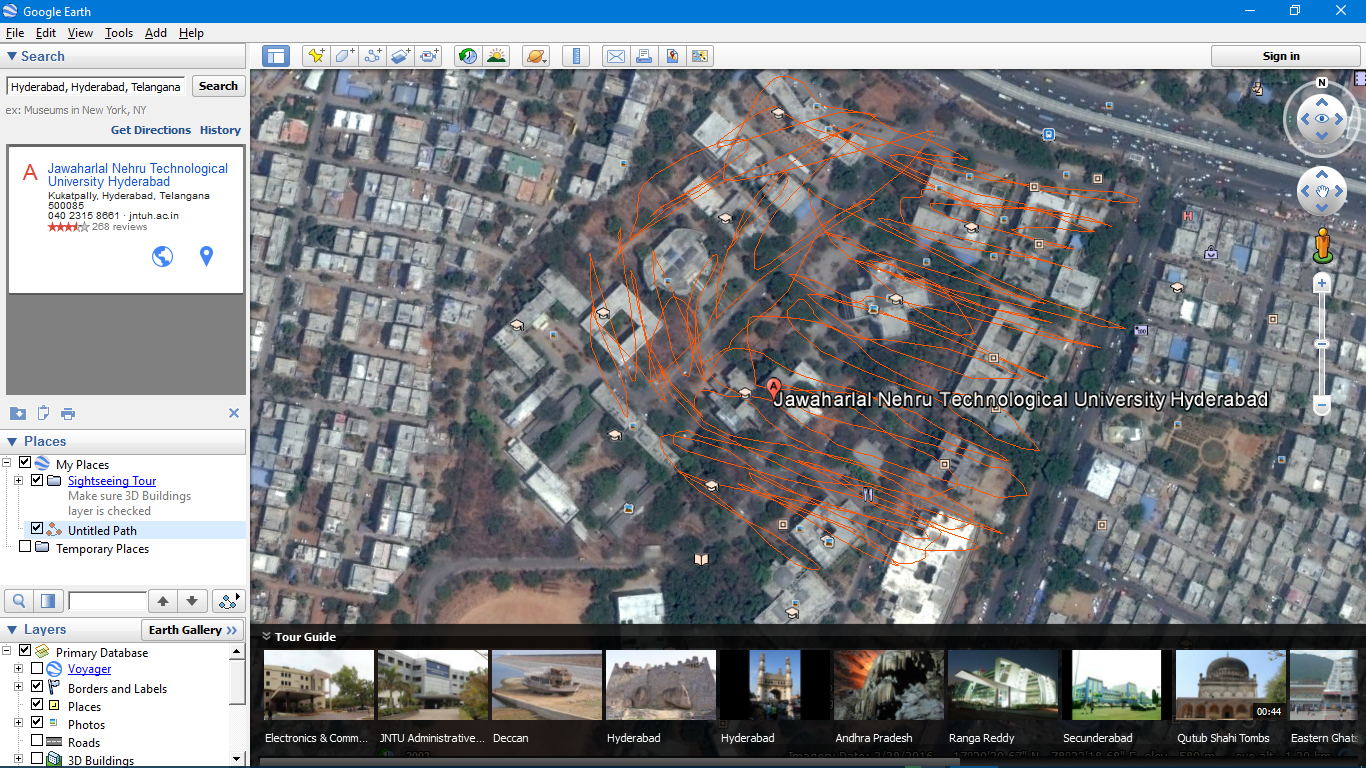Viewport: 1366px width, 768px height.
Task: Toggle sunlight across the landscape
Action: 496,56
